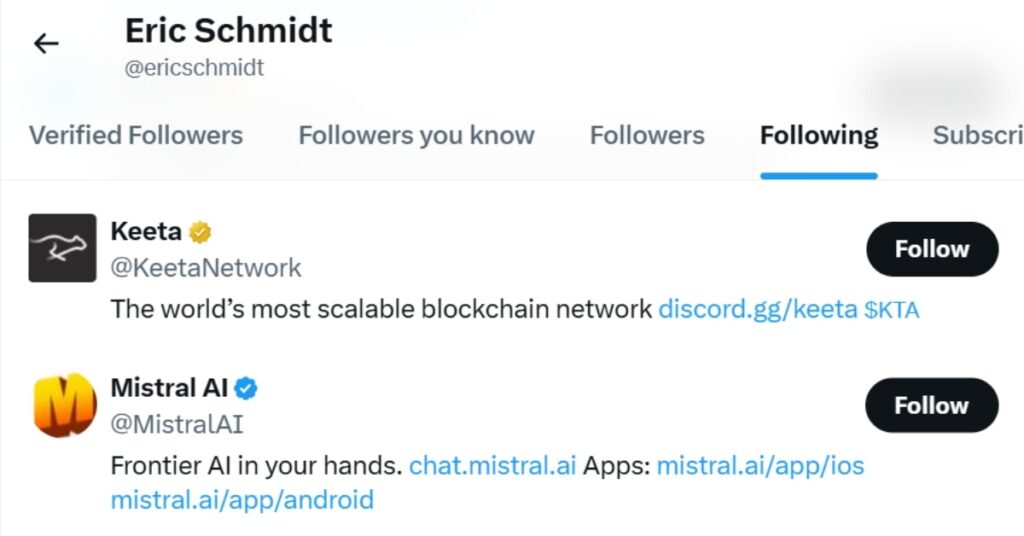This screenshot has width=1024, height=536.
Task: Follow the Keeta account
Action: 932,249
